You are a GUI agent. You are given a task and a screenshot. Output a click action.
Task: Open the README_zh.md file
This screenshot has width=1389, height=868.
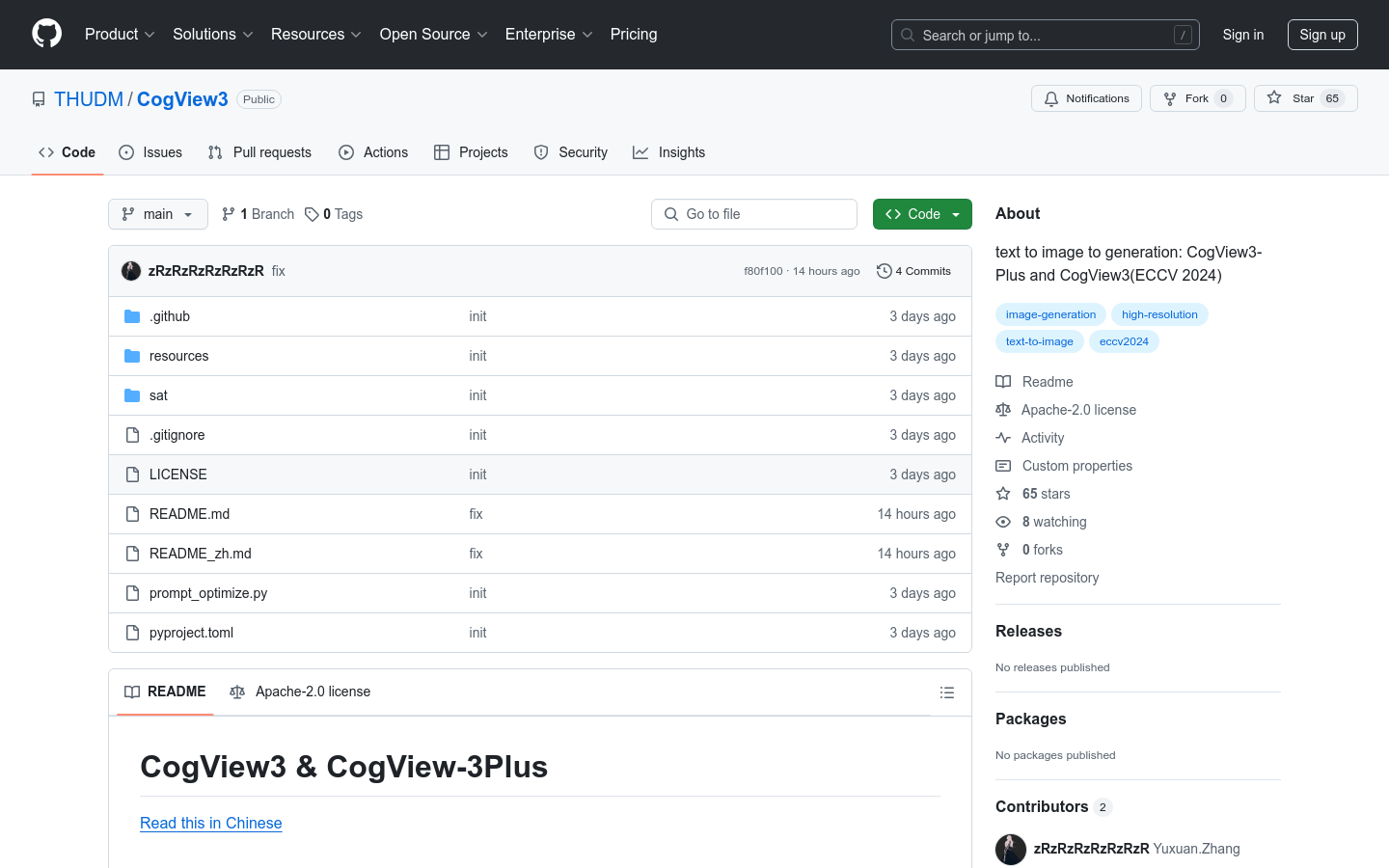201,554
